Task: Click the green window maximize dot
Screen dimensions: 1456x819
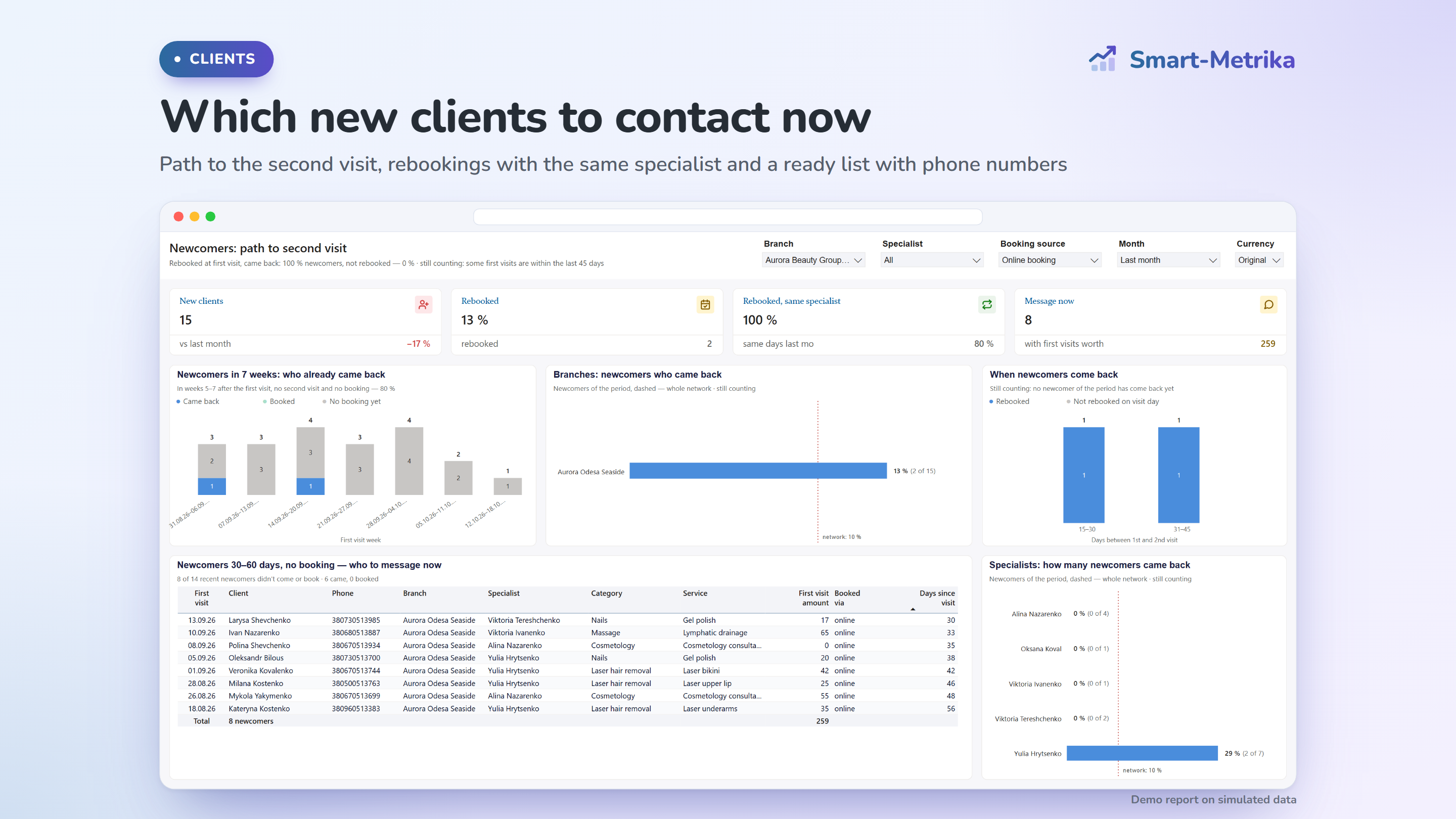Action: (210, 216)
